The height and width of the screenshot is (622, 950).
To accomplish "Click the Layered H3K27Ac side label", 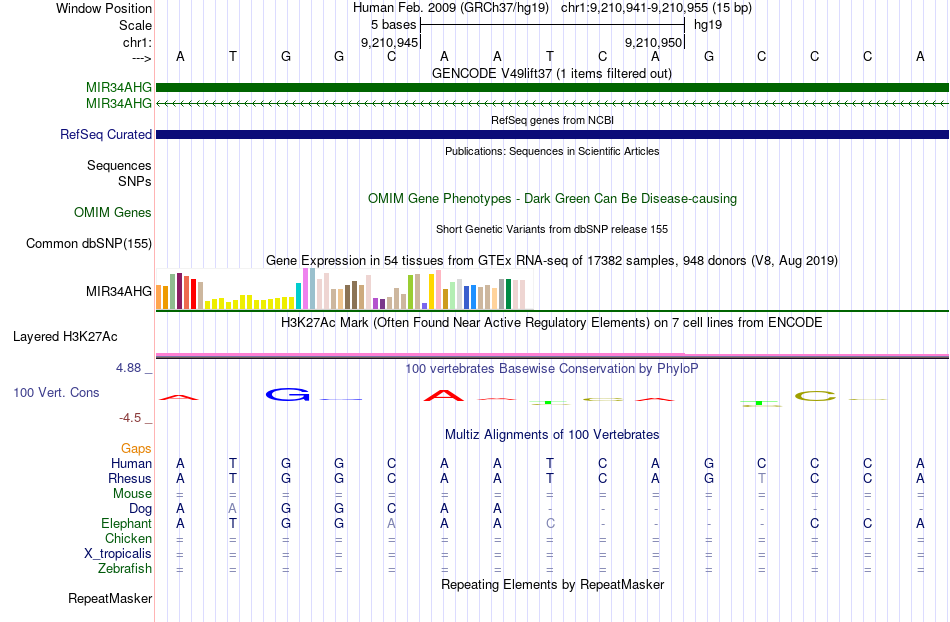I will click(65, 337).
